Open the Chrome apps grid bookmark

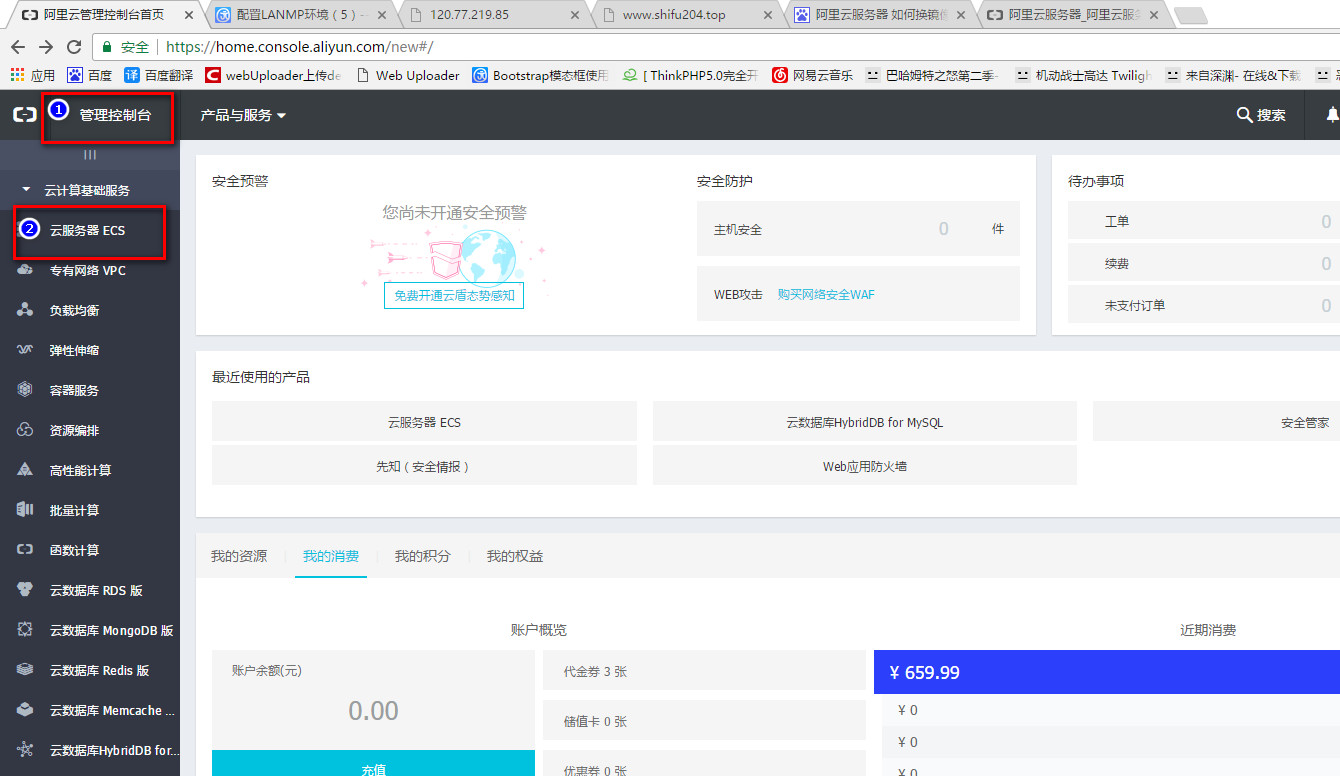32,75
